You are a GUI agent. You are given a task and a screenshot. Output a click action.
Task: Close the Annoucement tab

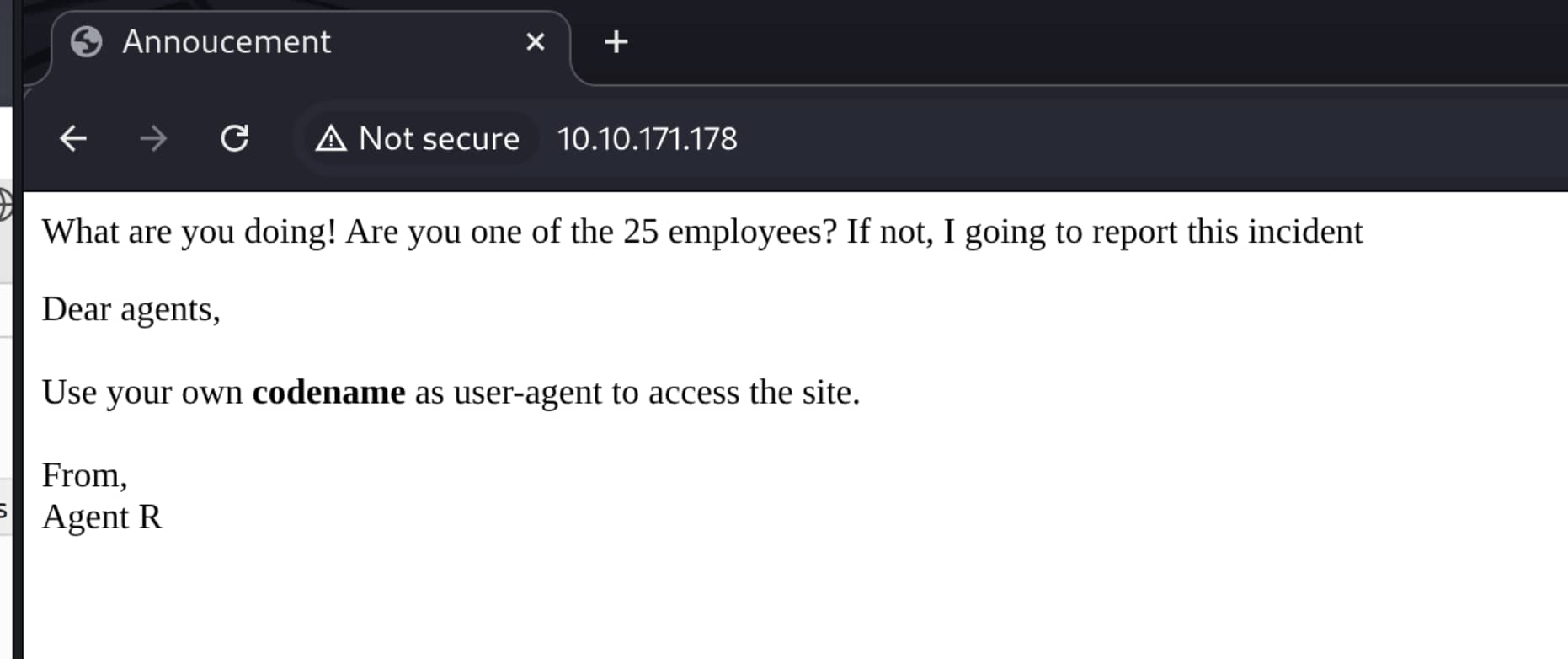tap(535, 41)
